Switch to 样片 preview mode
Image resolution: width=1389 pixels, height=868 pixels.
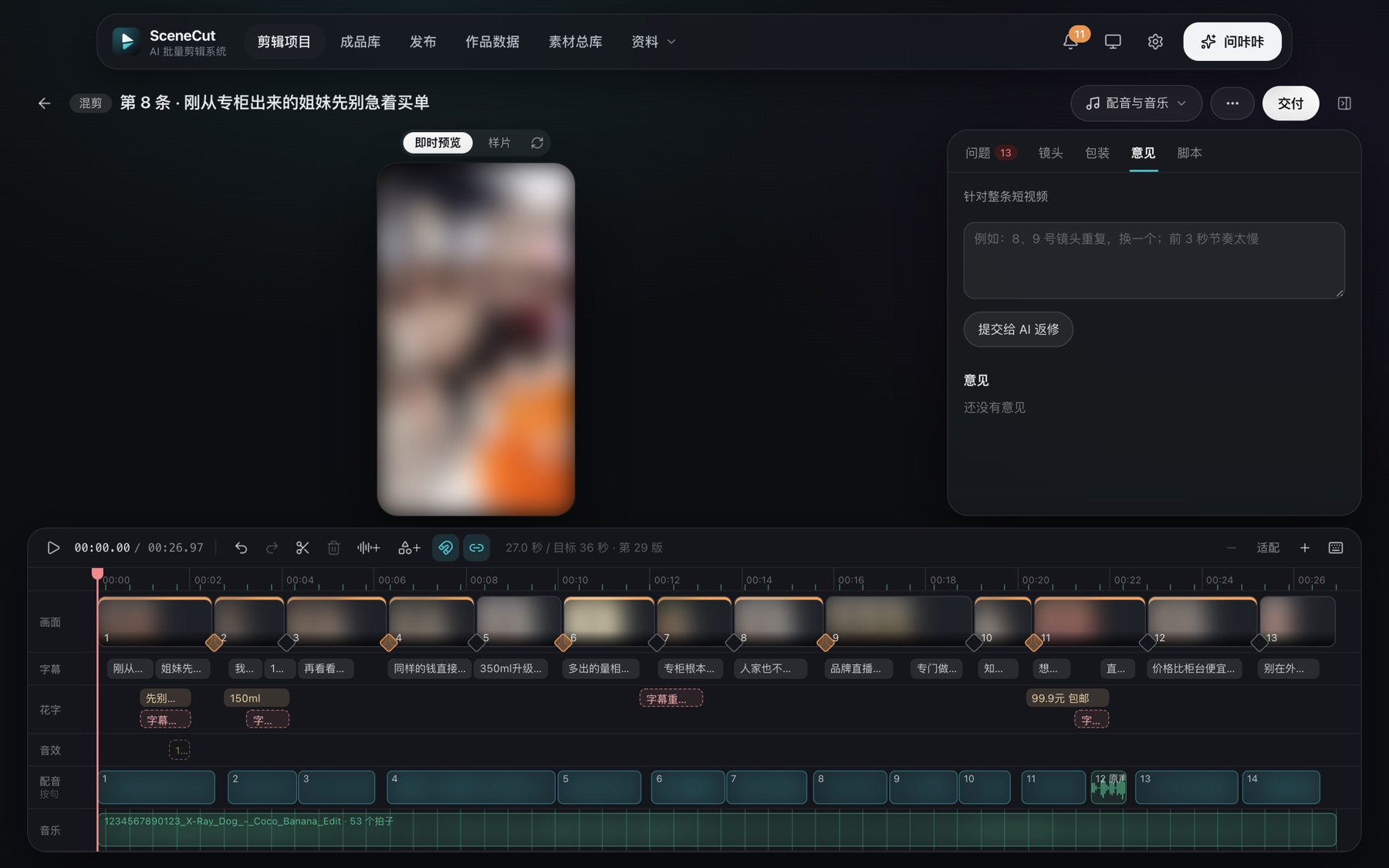499,143
